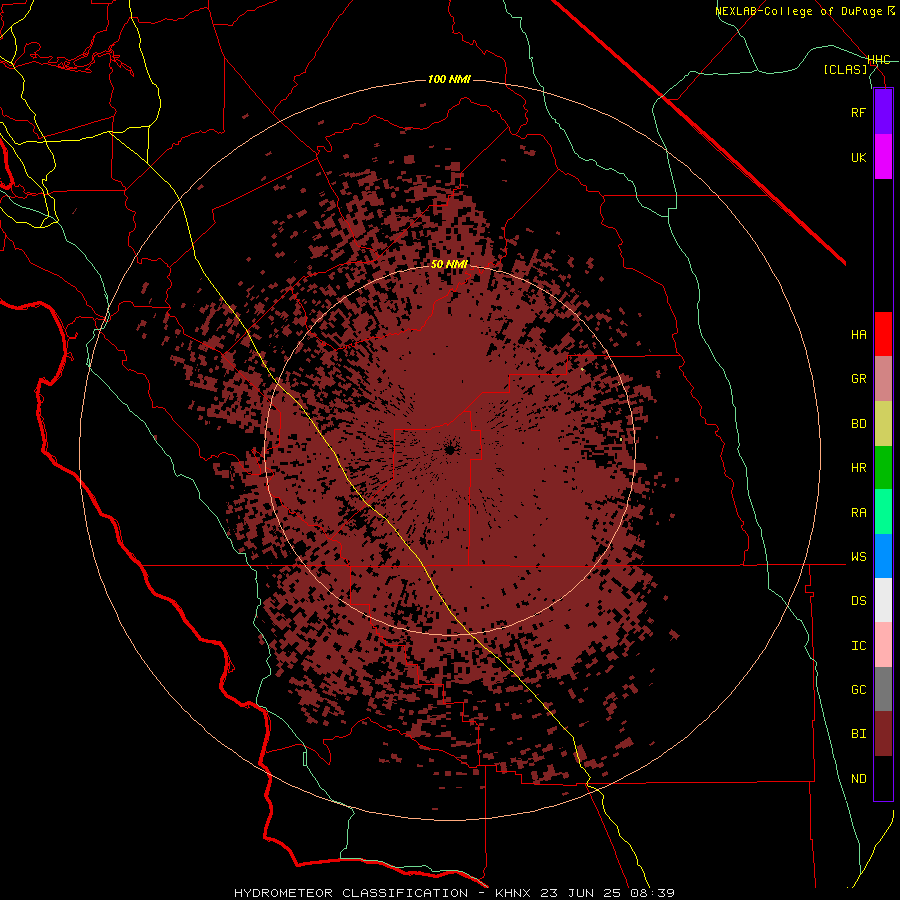Click the BI brown legend swatch

(x=883, y=734)
